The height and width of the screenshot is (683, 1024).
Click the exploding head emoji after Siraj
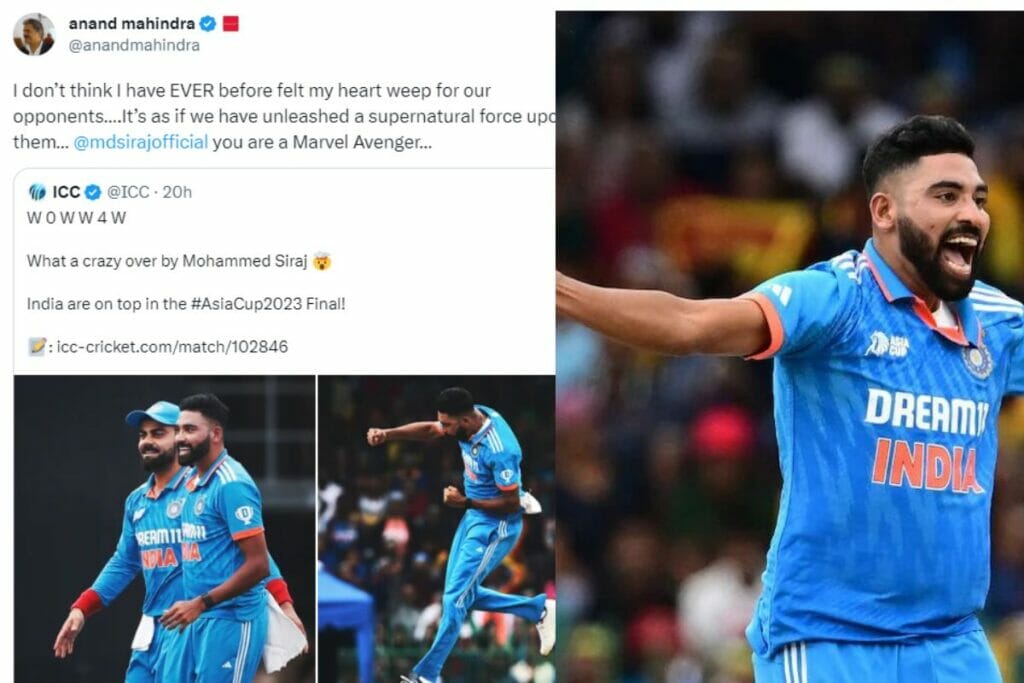[322, 261]
